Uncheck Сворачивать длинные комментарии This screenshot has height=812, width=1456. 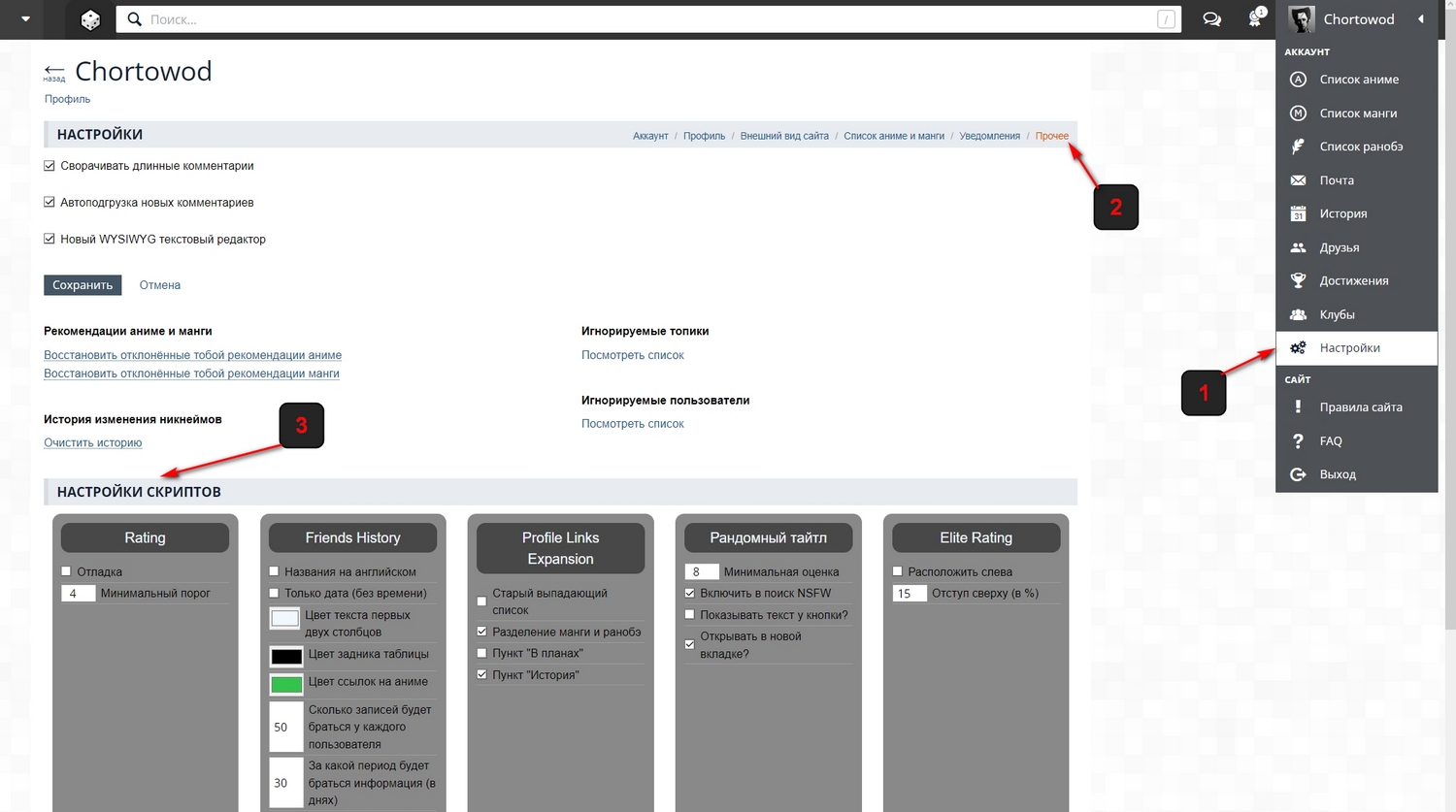[x=49, y=165]
